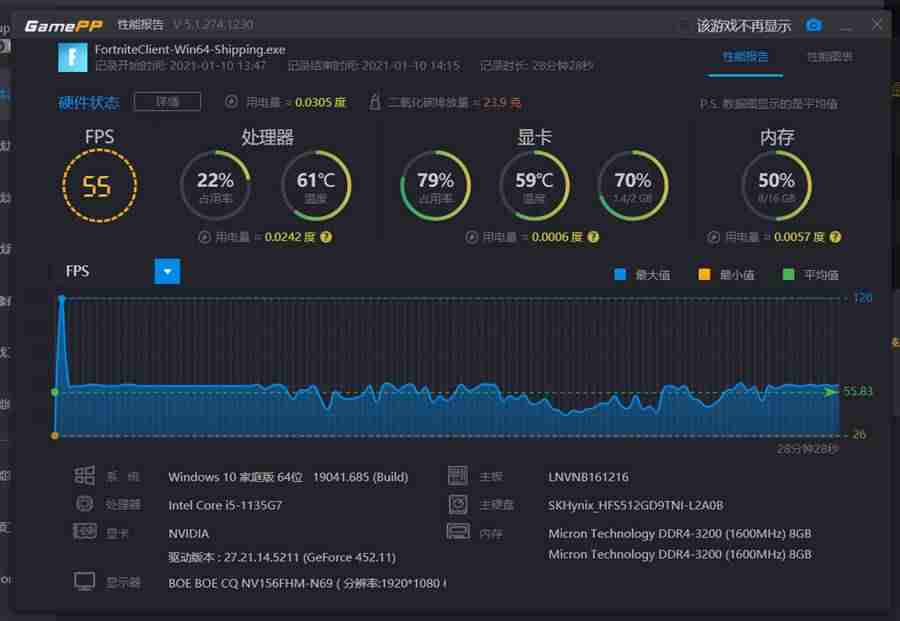Click the monitor display icon in the info list
The height and width of the screenshot is (621, 900).
84,581
